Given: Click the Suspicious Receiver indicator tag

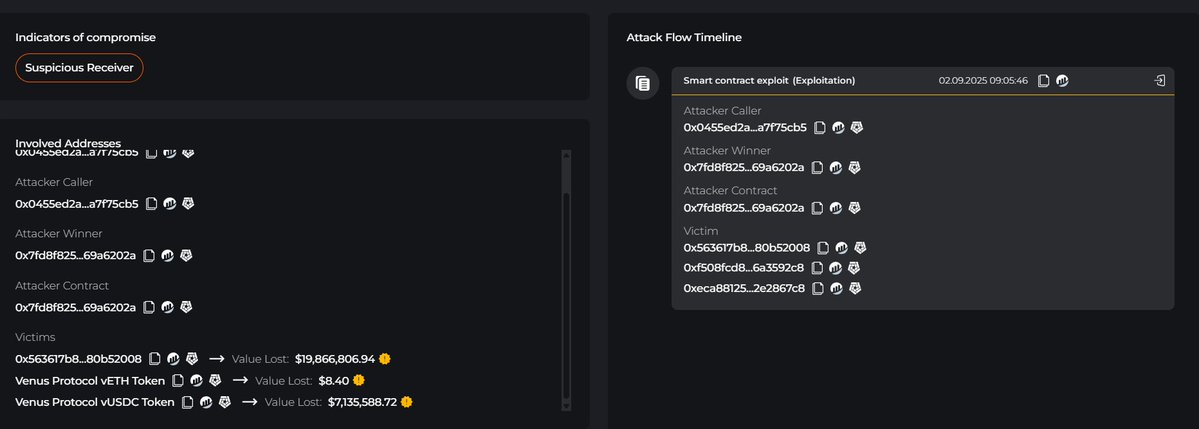Looking at the screenshot, I should 80,68.
